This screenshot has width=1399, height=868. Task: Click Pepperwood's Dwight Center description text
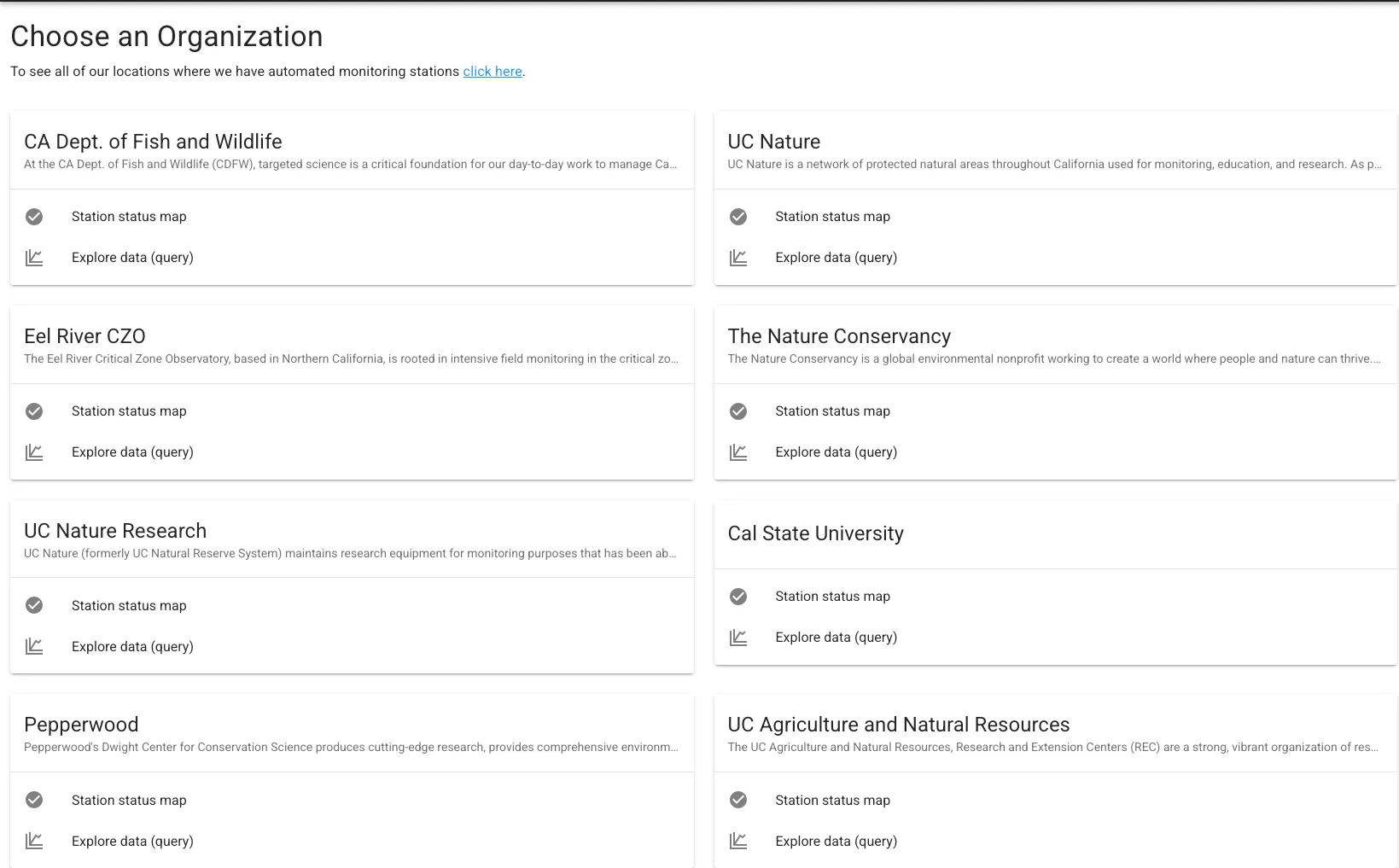tap(351, 748)
